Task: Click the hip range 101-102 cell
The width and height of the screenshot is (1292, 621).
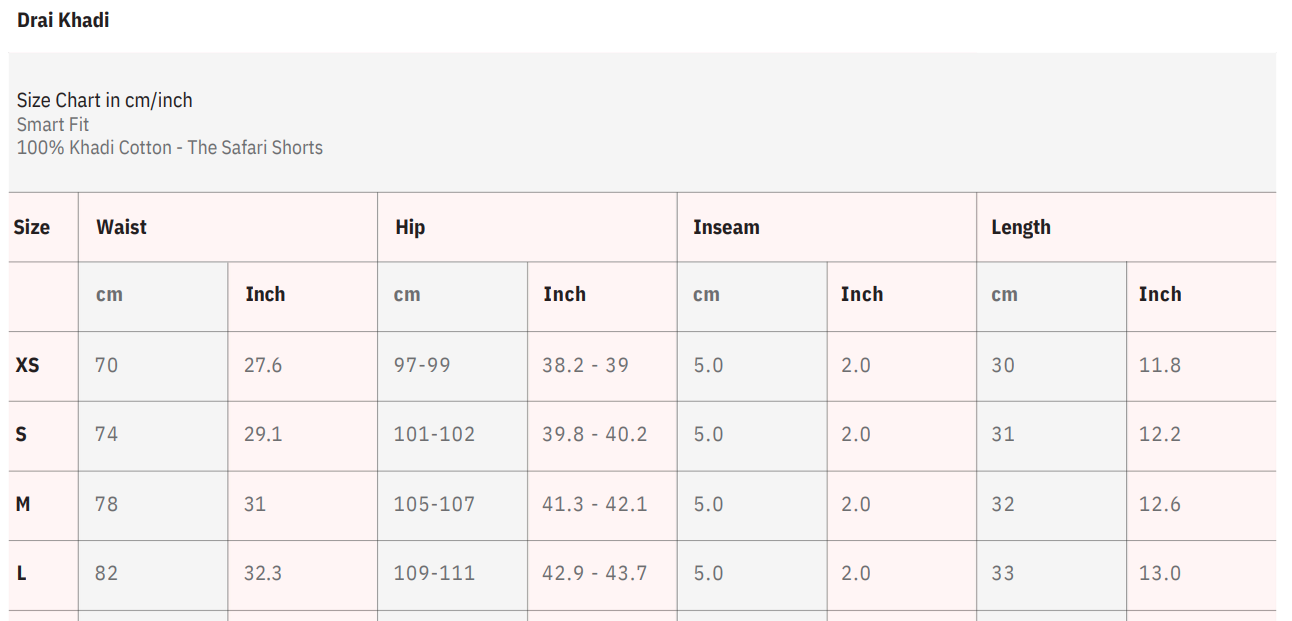Action: [x=434, y=434]
